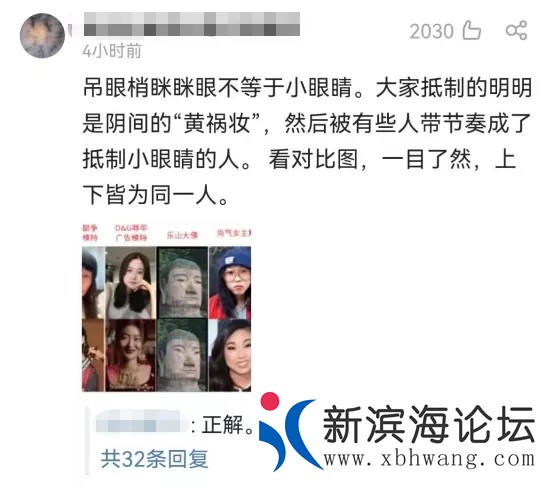
Task: Click the 2030 like count
Action: (431, 31)
